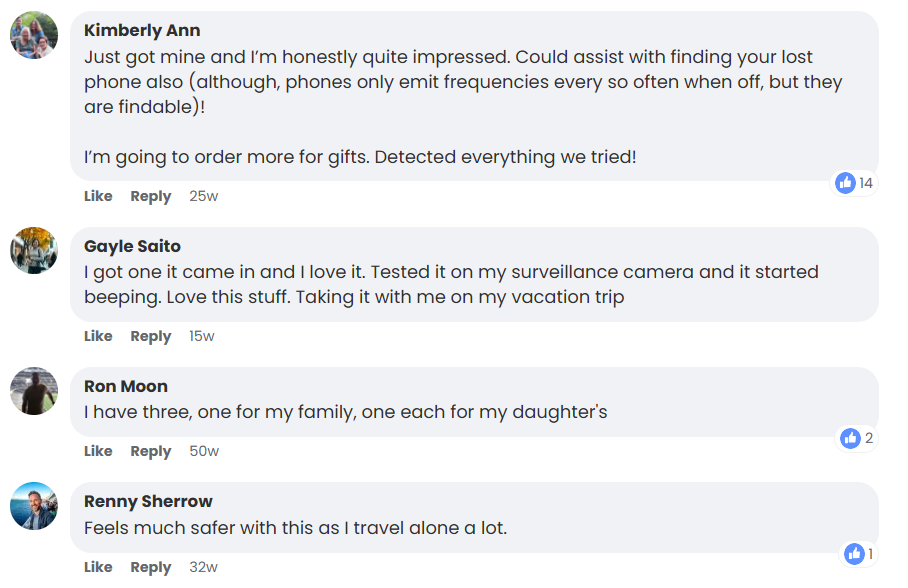Like Kimberly Ann's comment
Viewport: 908px width, 588px height.
pos(98,196)
